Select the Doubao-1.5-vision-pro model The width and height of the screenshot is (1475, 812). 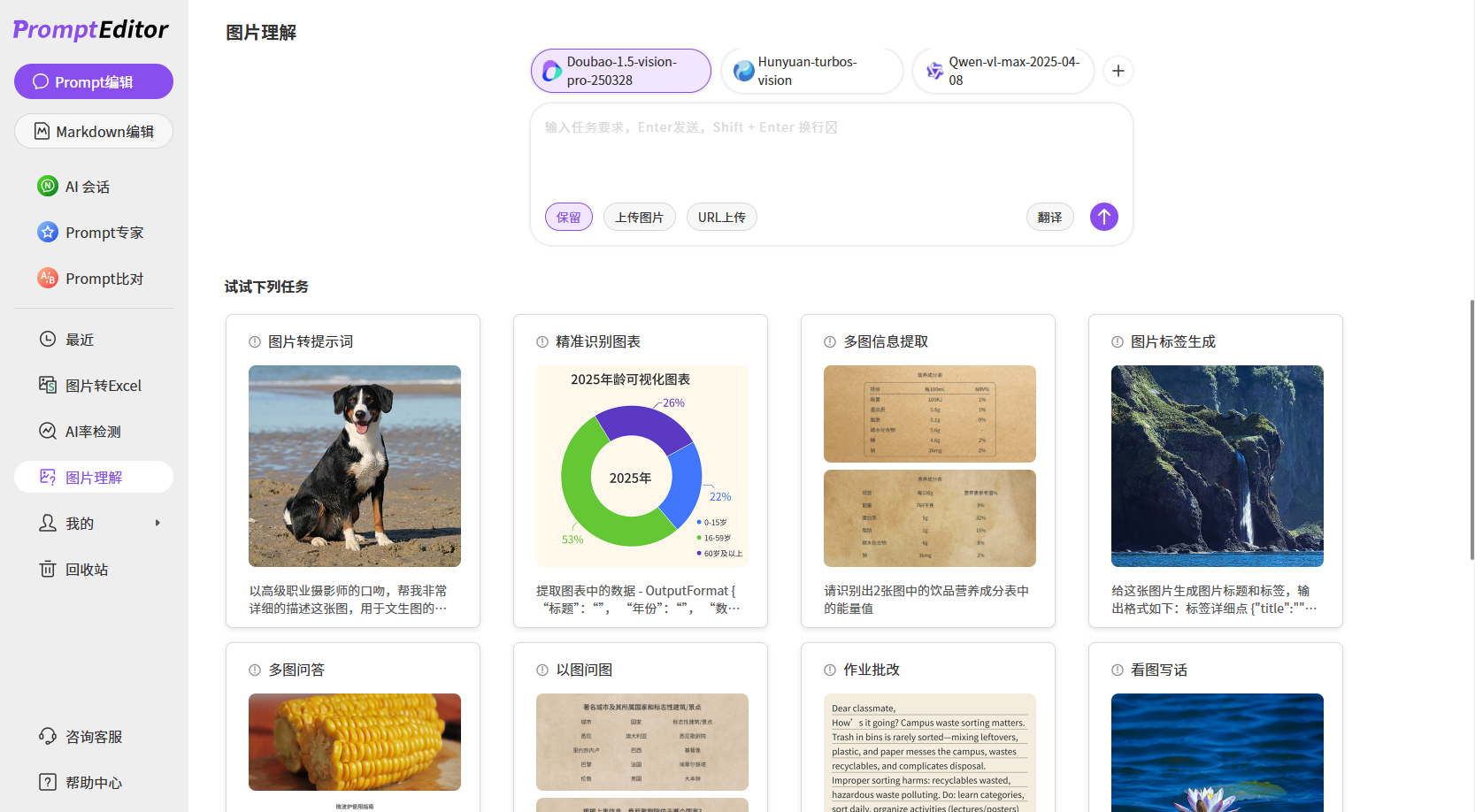621,71
